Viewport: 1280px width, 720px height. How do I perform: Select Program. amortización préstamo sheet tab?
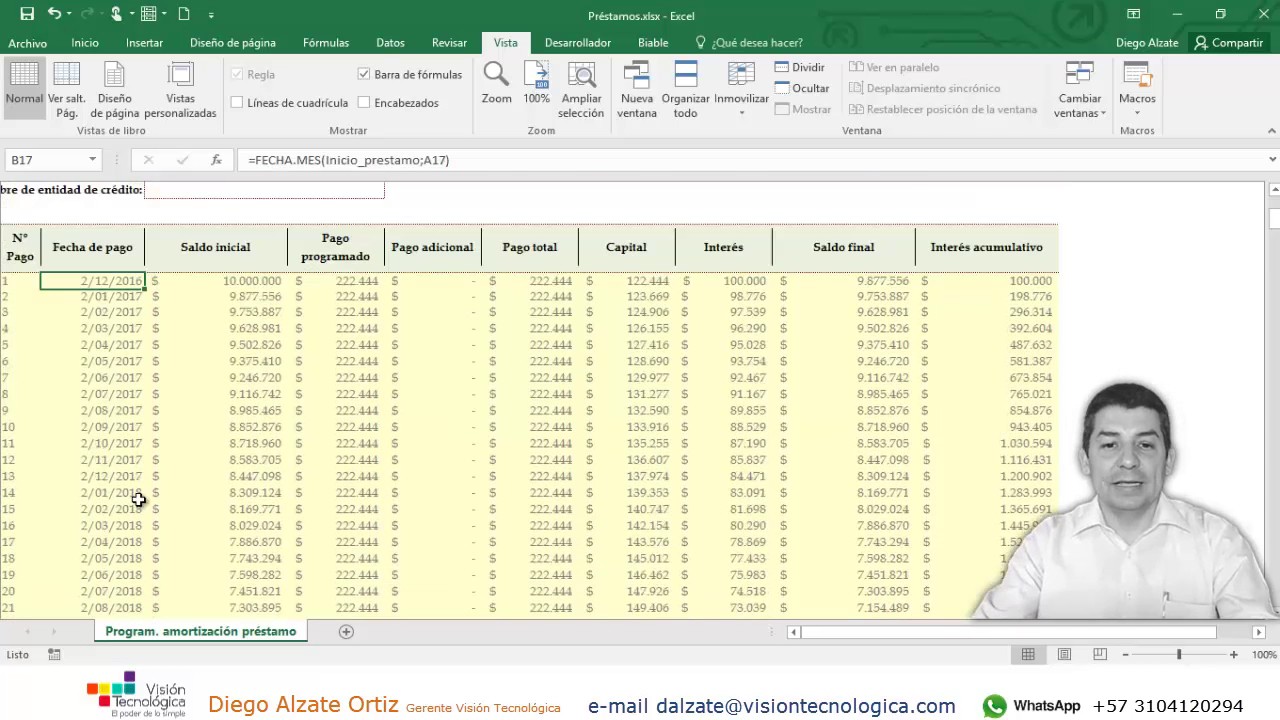click(x=201, y=631)
